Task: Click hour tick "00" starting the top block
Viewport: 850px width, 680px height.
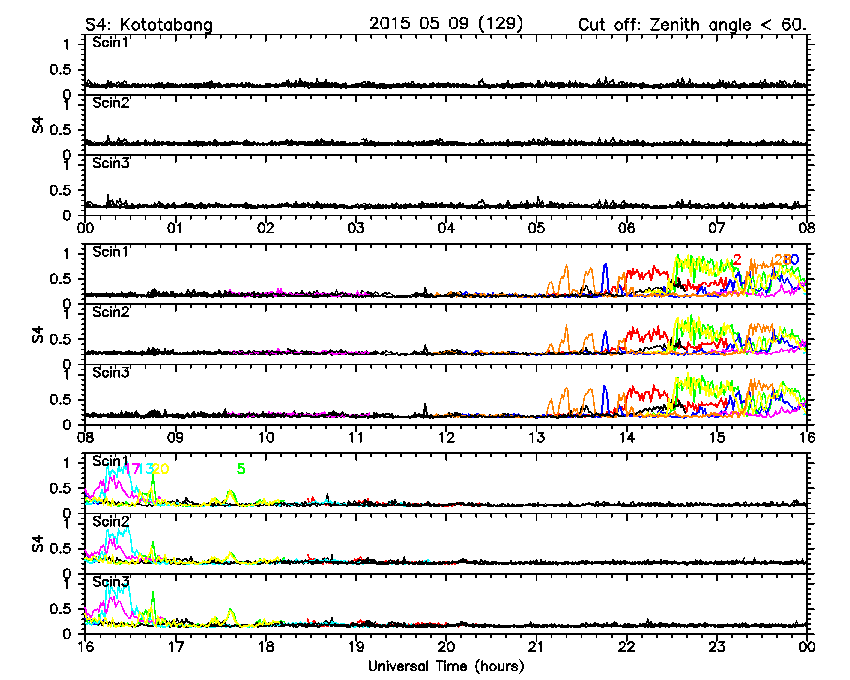Action: tap(85, 228)
